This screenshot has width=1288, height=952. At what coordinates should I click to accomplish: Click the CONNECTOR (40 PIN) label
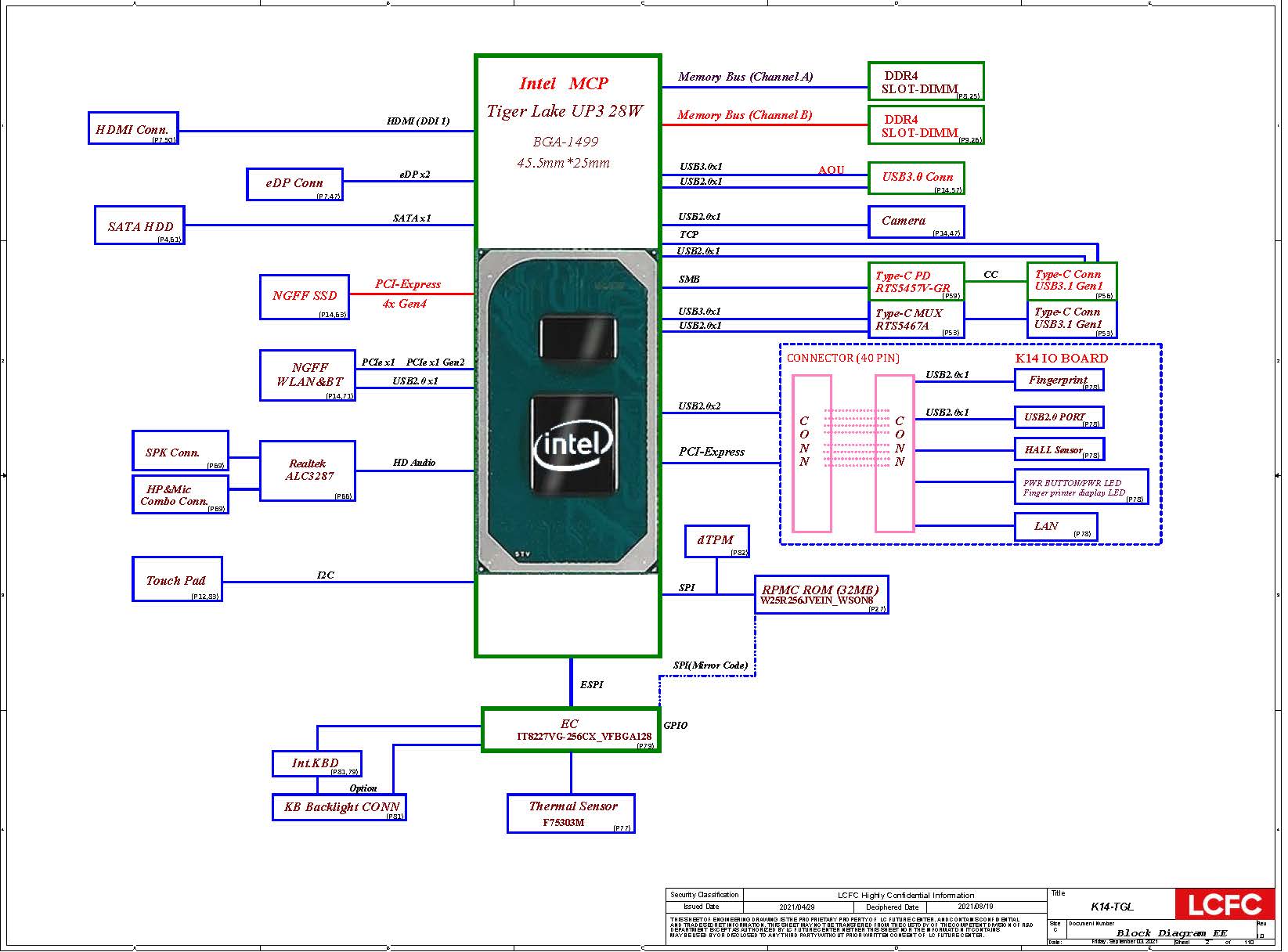pos(843,359)
